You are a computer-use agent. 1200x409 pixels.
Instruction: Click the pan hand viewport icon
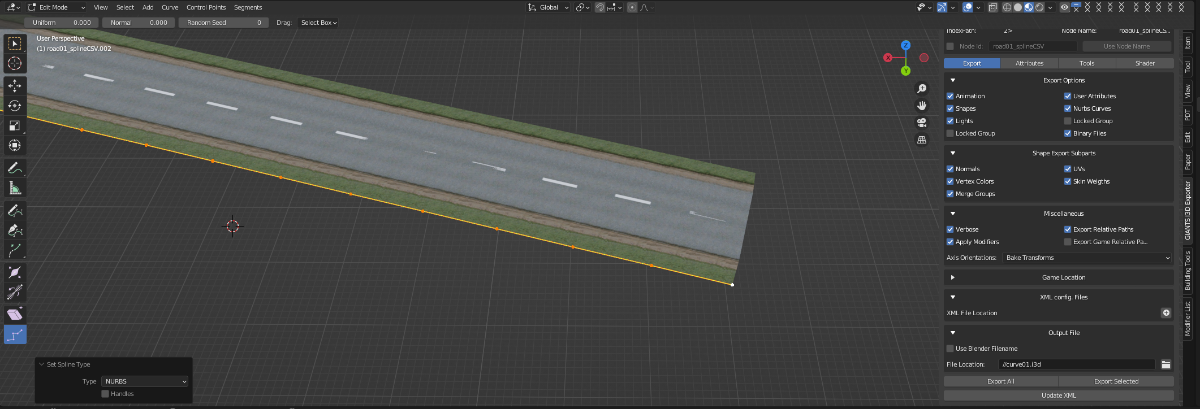pos(921,105)
